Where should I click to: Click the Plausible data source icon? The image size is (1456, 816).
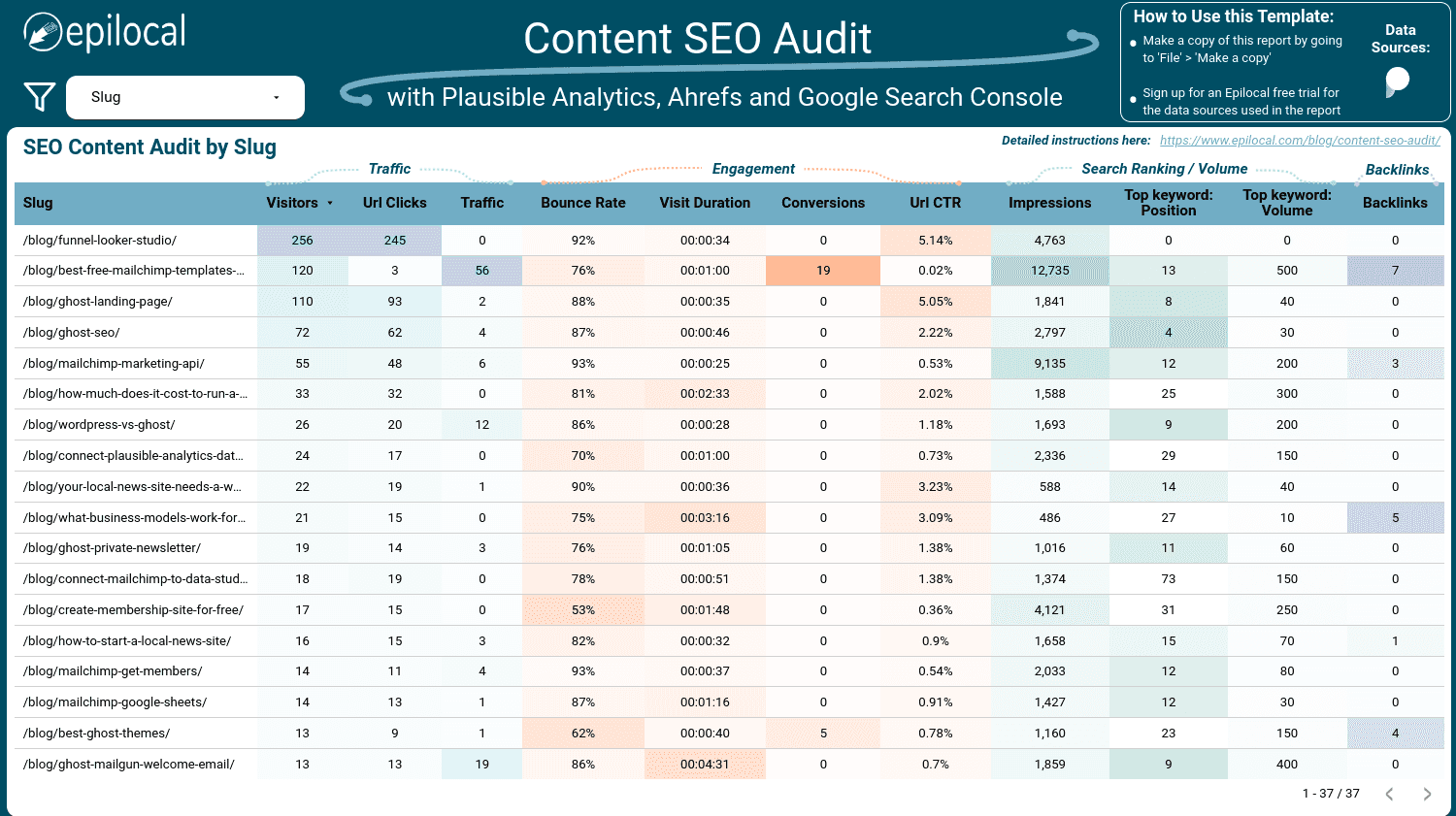[1398, 81]
